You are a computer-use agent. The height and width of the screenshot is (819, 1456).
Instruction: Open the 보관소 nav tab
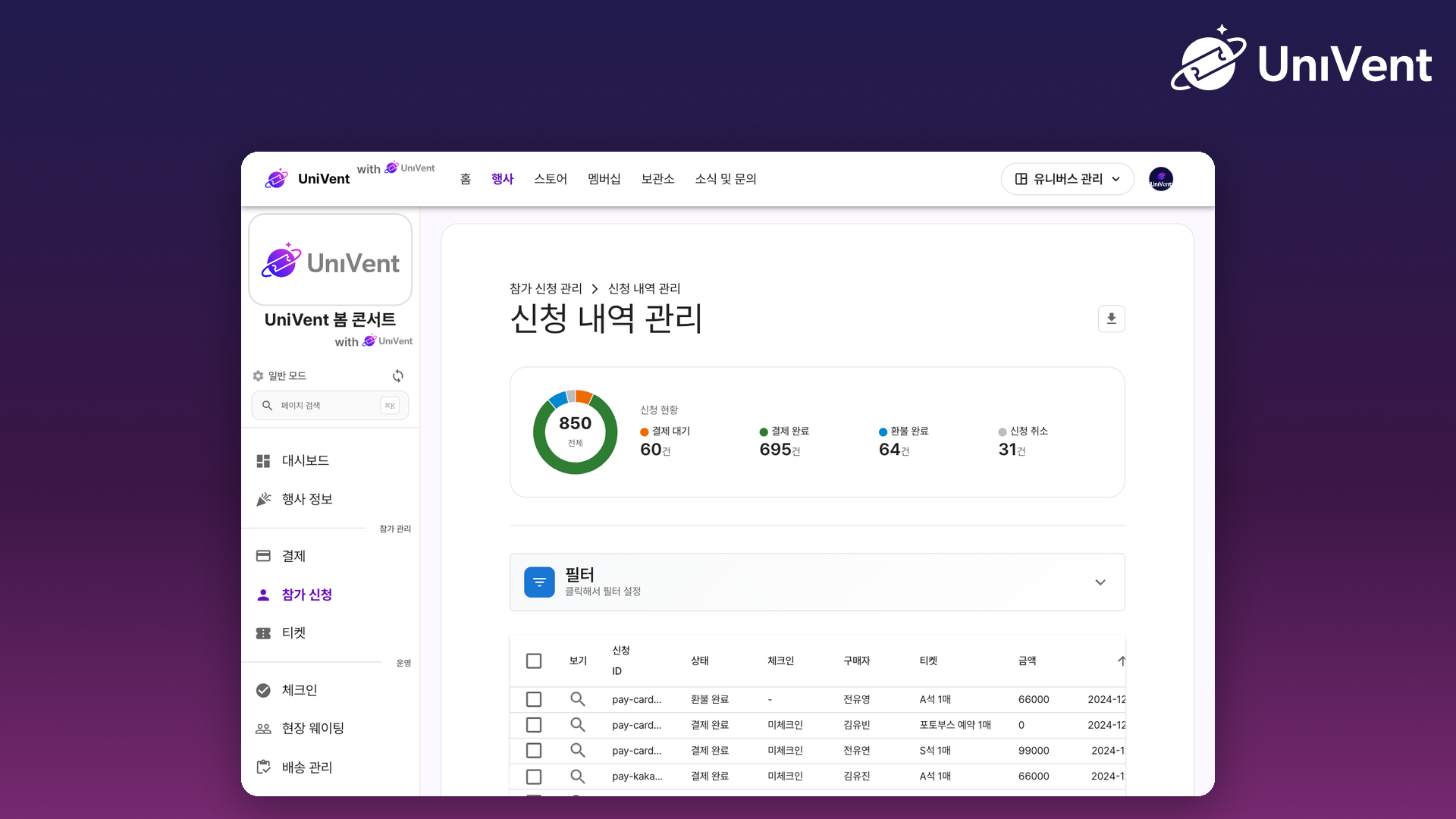[x=657, y=179]
